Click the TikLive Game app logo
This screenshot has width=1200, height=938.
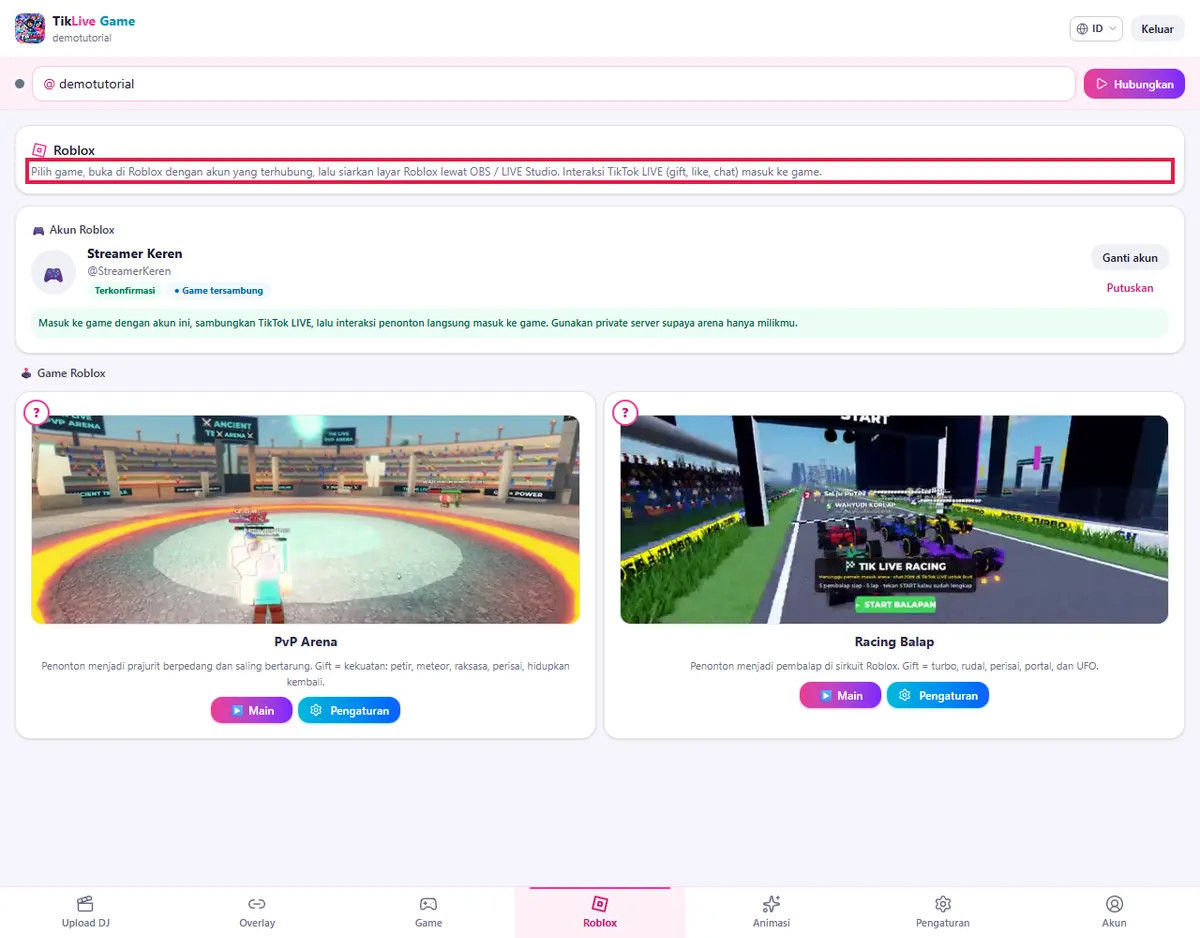click(x=30, y=28)
